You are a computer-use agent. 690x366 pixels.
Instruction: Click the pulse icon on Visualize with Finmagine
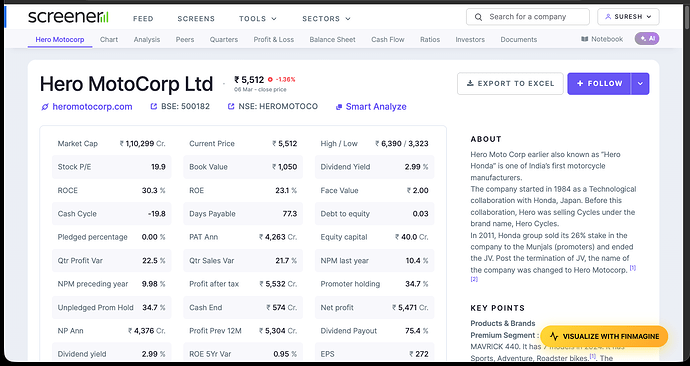pos(554,337)
